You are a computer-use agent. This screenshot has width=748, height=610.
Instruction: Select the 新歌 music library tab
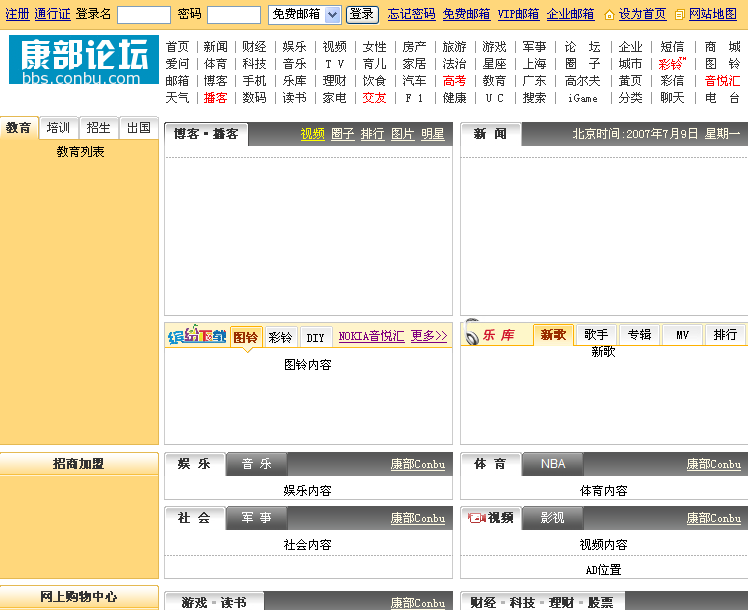coord(553,334)
